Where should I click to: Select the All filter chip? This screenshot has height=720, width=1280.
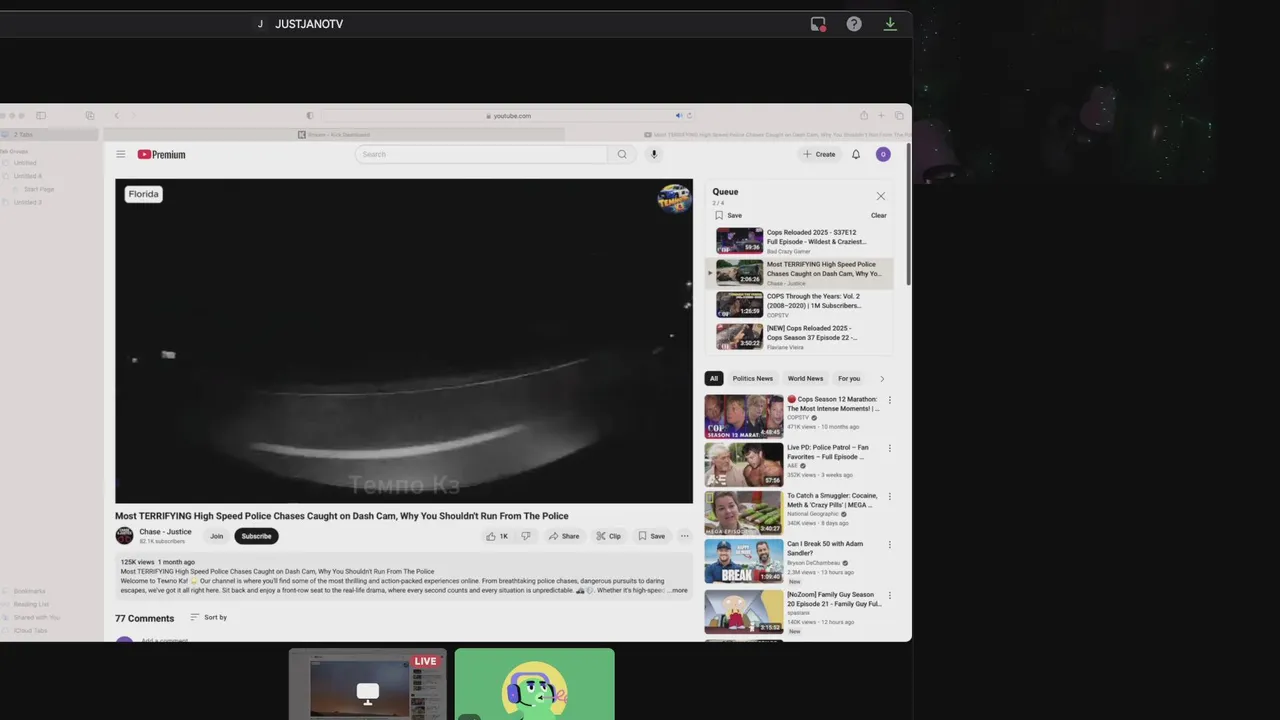pyautogui.click(x=714, y=379)
